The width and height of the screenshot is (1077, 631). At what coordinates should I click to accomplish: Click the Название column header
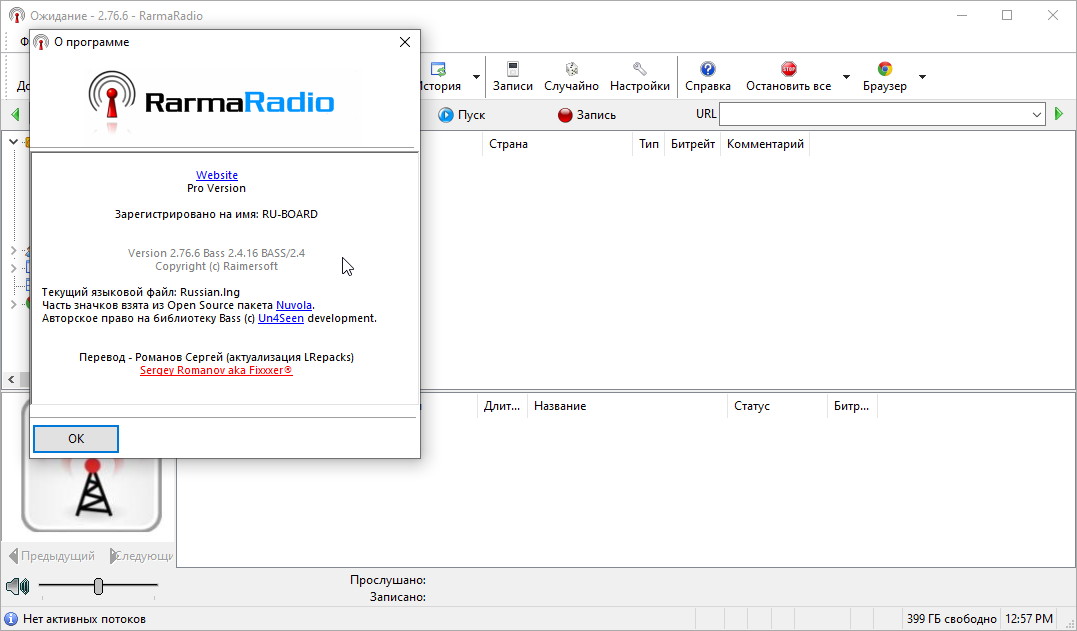pos(627,406)
